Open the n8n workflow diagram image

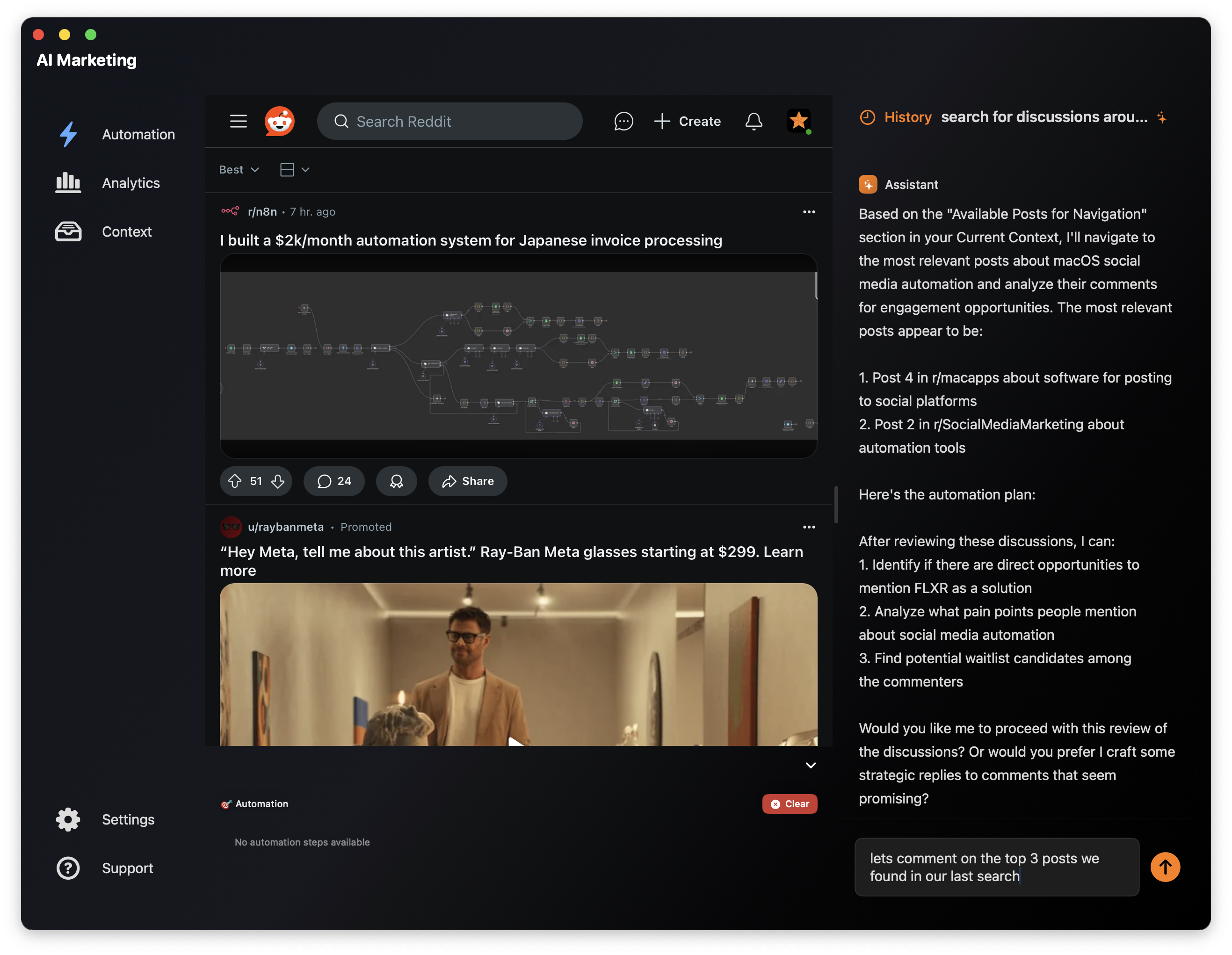pos(518,356)
